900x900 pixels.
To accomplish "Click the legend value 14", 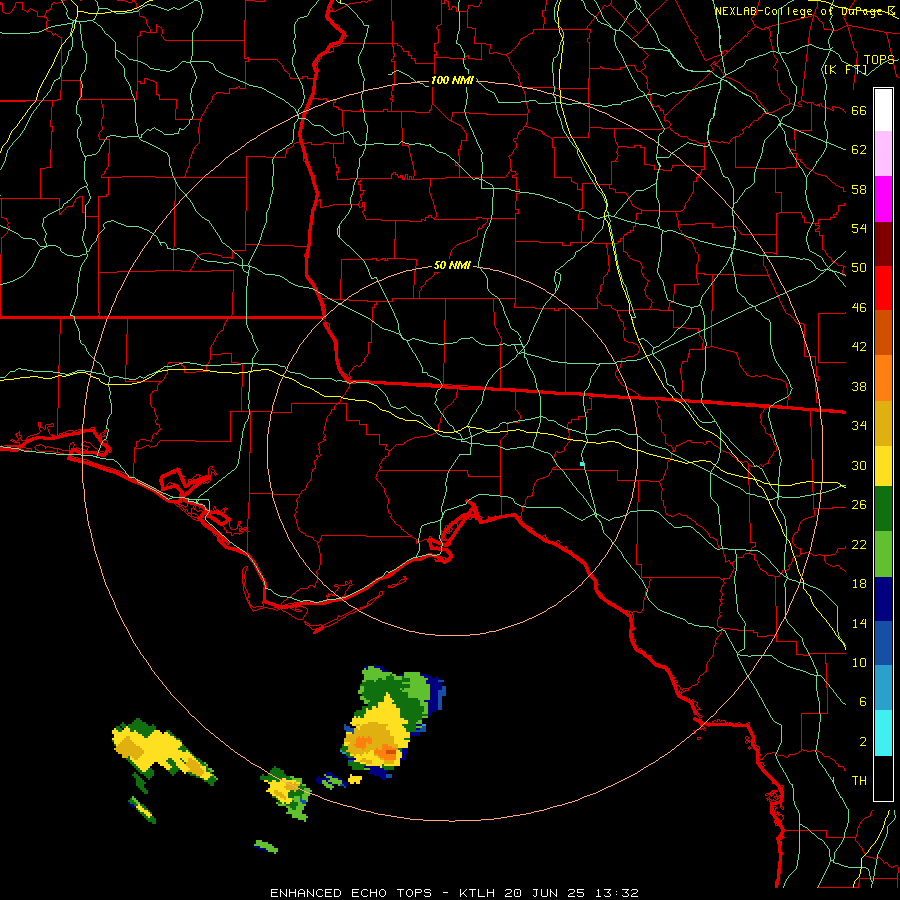I will point(859,623).
